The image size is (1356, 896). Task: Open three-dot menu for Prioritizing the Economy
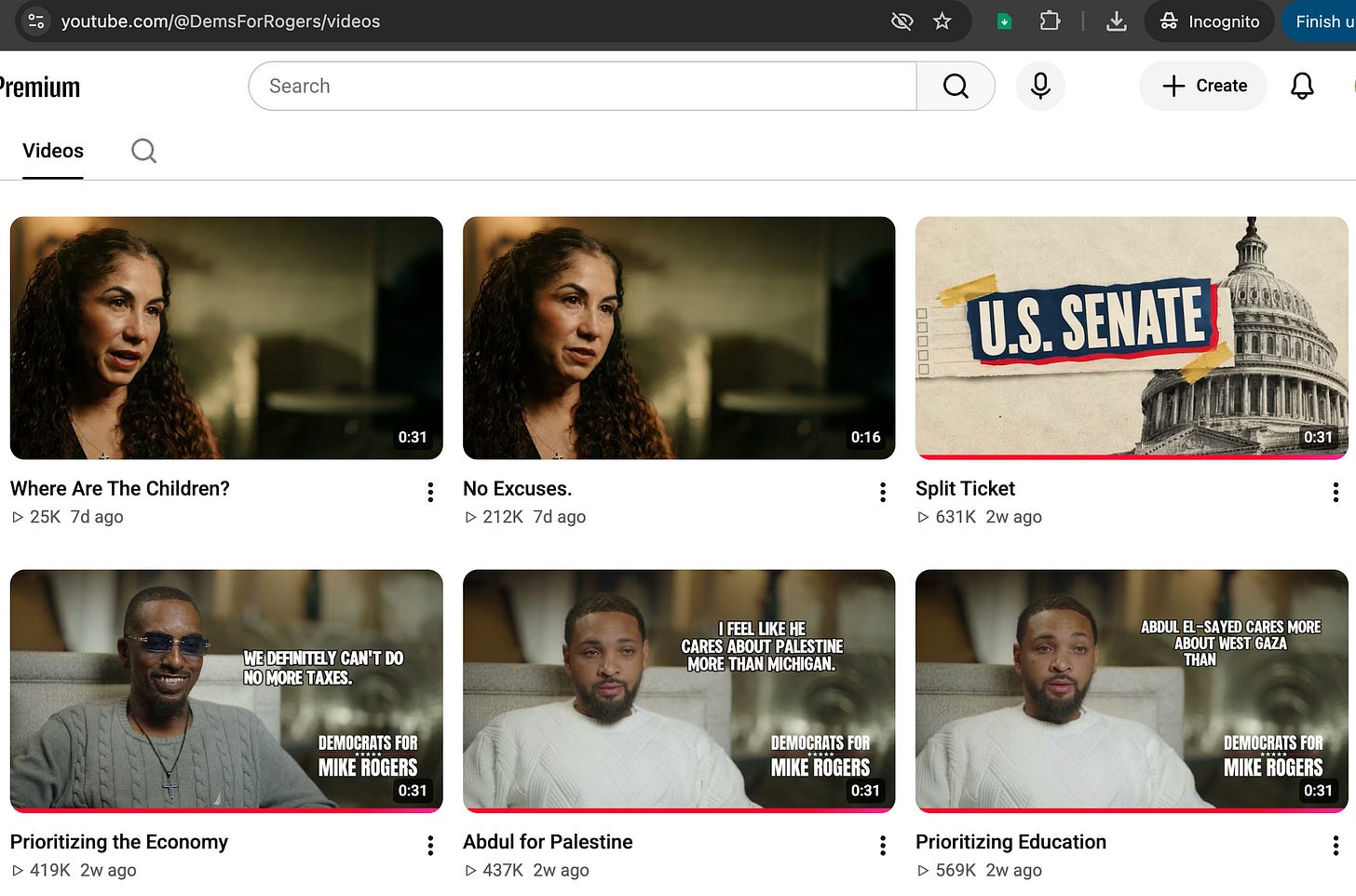click(430, 845)
